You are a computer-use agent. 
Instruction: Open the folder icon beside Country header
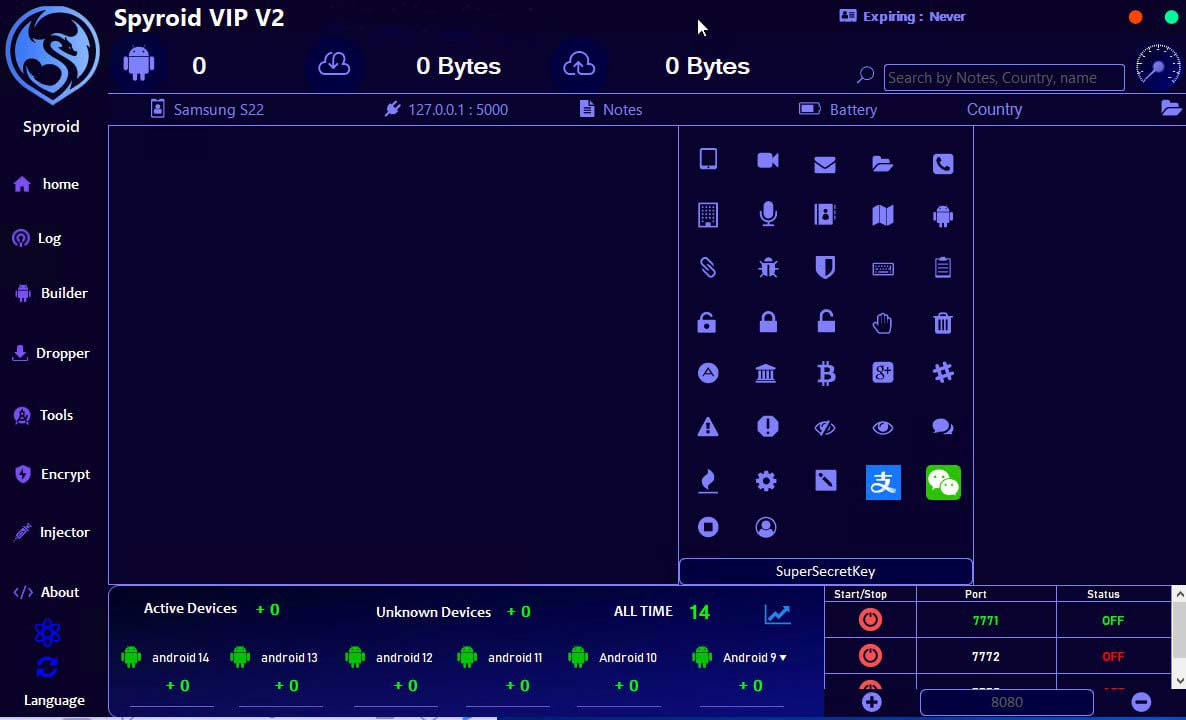[x=1171, y=108]
